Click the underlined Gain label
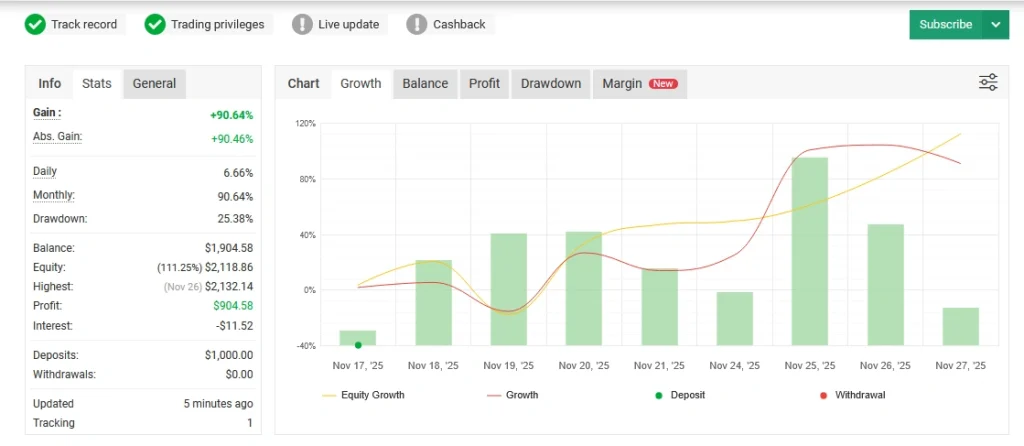The width and height of the screenshot is (1024, 446). 46,114
